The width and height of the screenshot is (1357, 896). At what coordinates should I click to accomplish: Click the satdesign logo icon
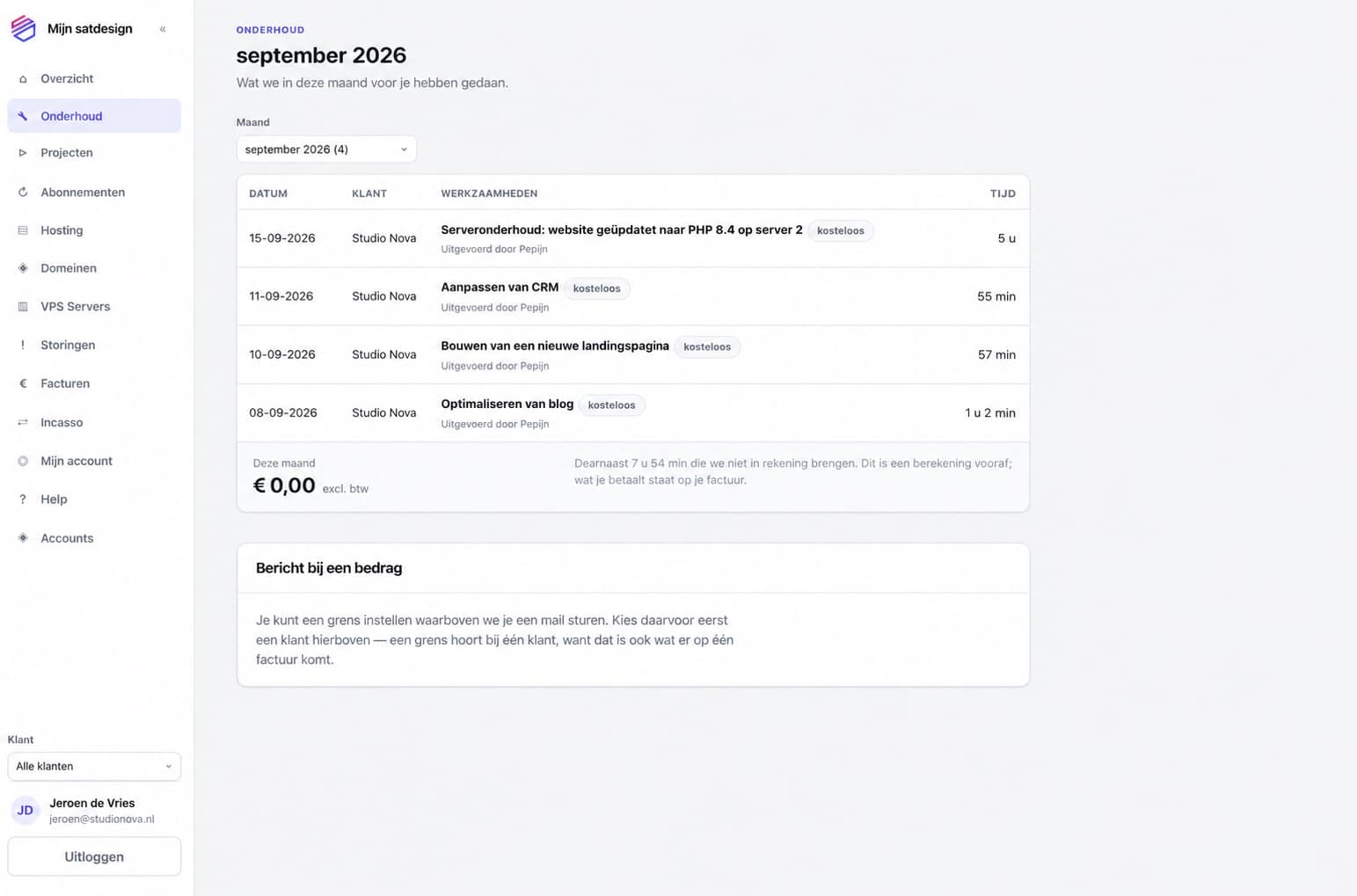(x=23, y=28)
